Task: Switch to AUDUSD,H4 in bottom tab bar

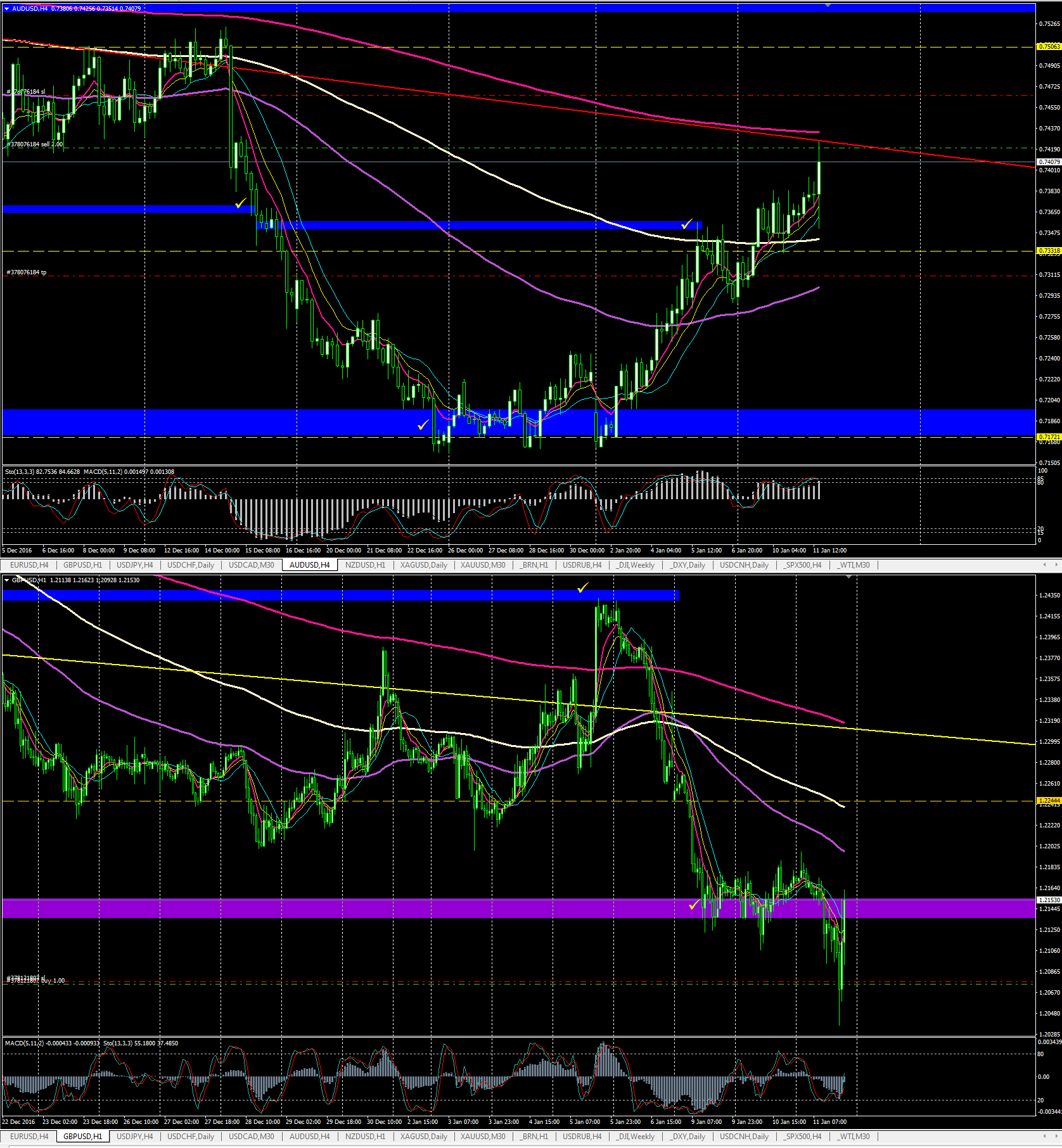Action: 309,1137
